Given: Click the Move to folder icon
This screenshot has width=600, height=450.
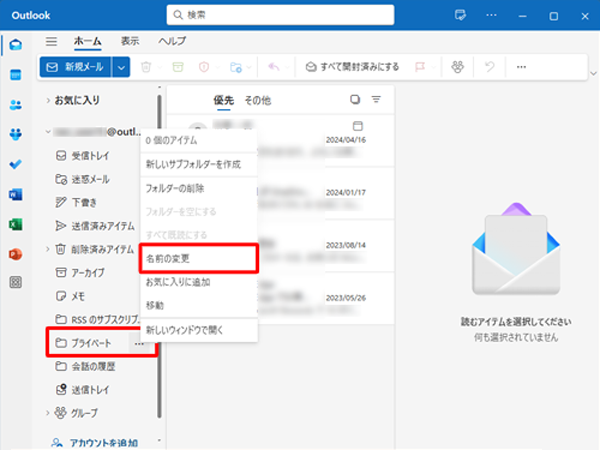Looking at the screenshot, I should (x=236, y=67).
